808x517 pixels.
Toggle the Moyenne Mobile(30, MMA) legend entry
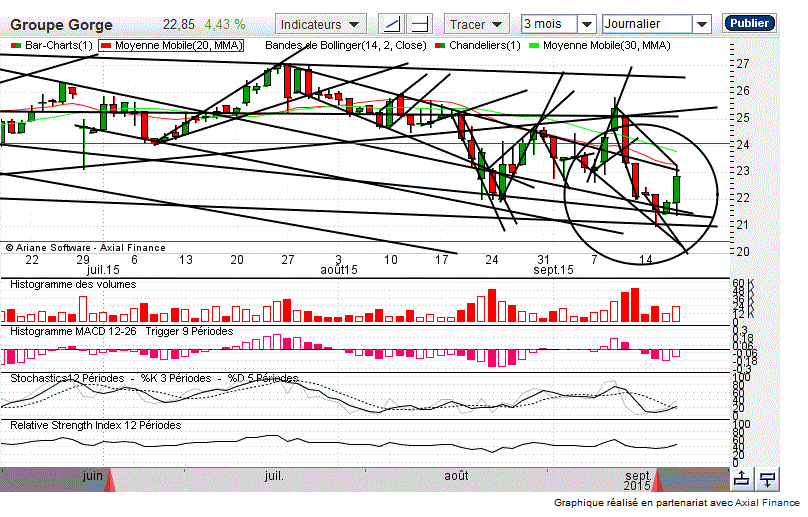600,45
